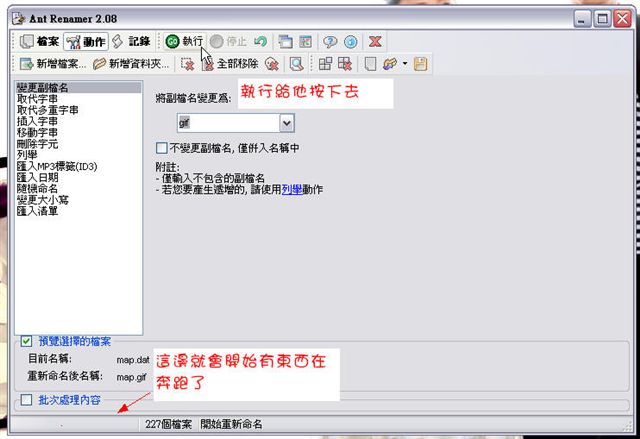The width and height of the screenshot is (640, 439).
Task: Toggle 預覽選擇的檔案 checkbox
Action: tap(27, 341)
